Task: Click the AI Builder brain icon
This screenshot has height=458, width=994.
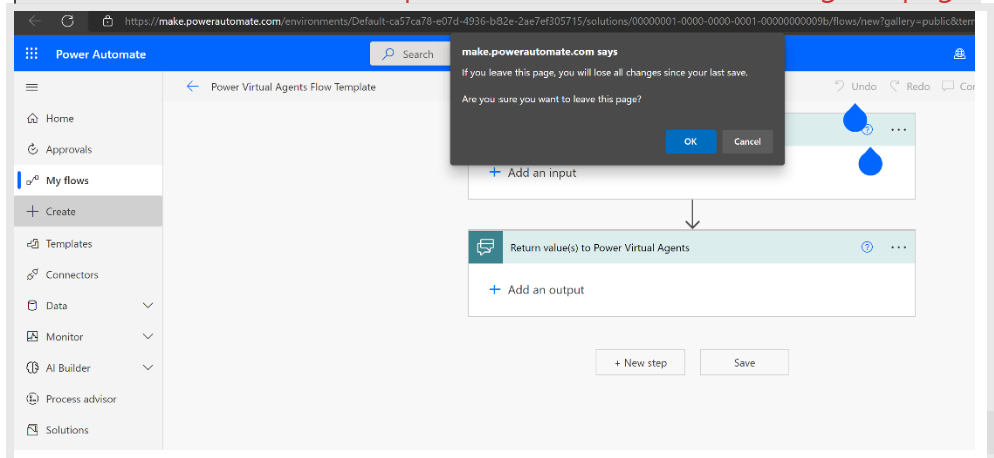Action: coord(32,368)
